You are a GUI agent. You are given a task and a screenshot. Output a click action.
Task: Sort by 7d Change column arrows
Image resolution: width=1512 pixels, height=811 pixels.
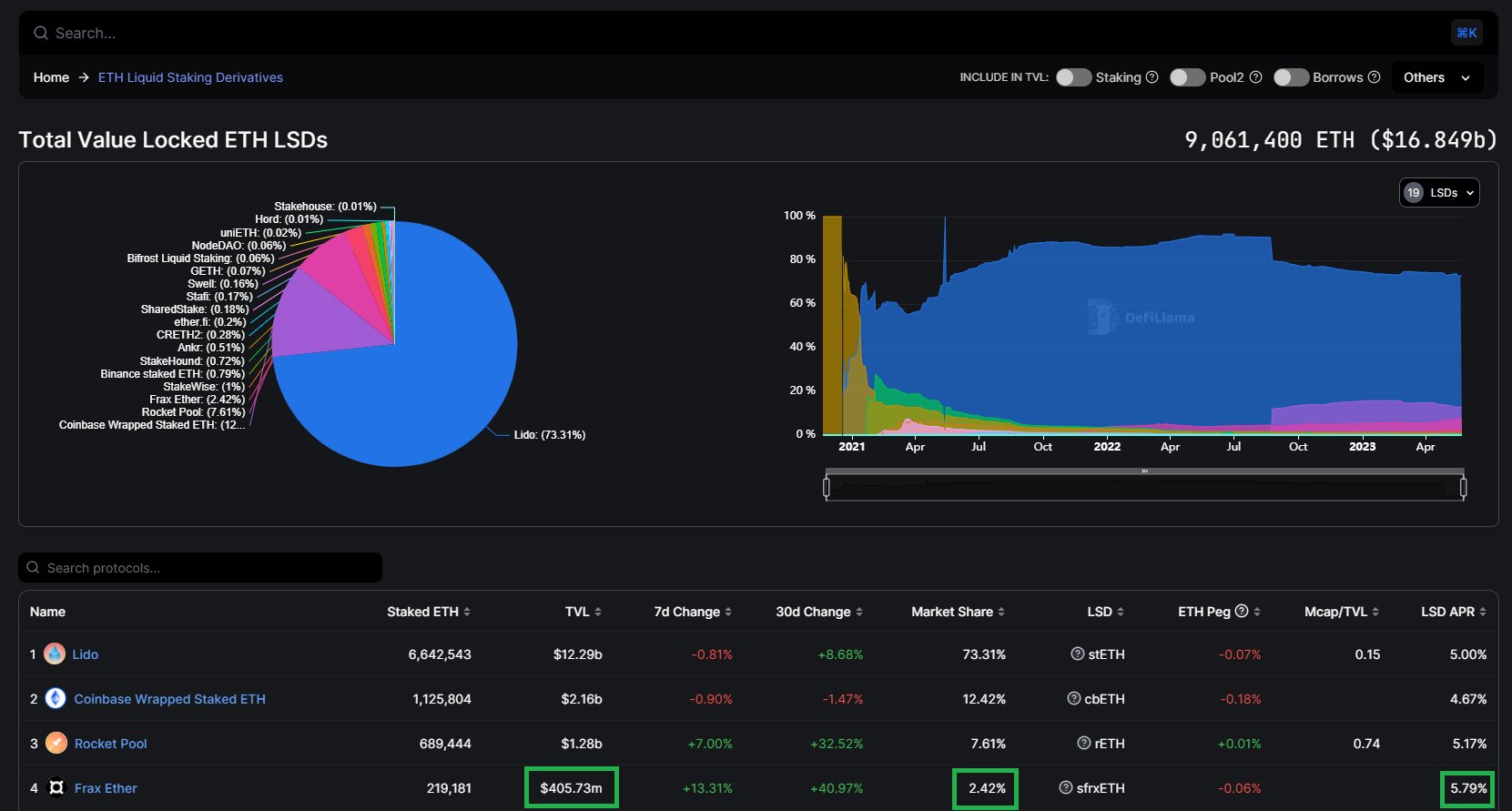(728, 612)
